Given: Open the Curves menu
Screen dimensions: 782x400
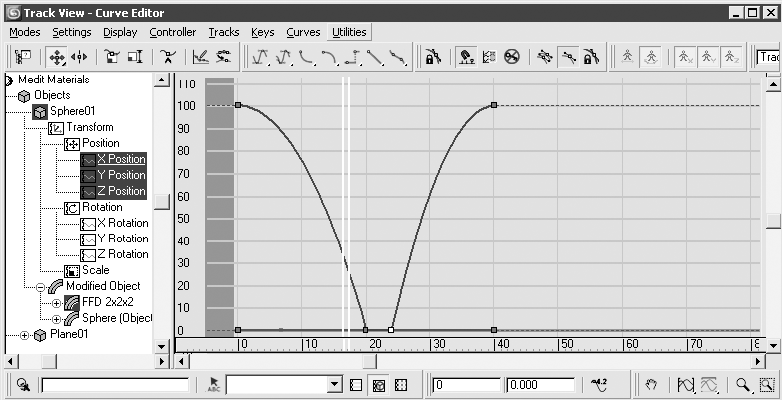Looking at the screenshot, I should tap(303, 32).
